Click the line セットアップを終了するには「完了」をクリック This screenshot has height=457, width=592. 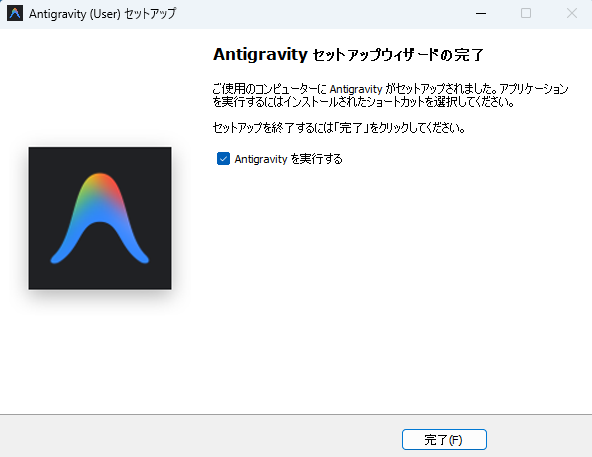(x=339, y=128)
